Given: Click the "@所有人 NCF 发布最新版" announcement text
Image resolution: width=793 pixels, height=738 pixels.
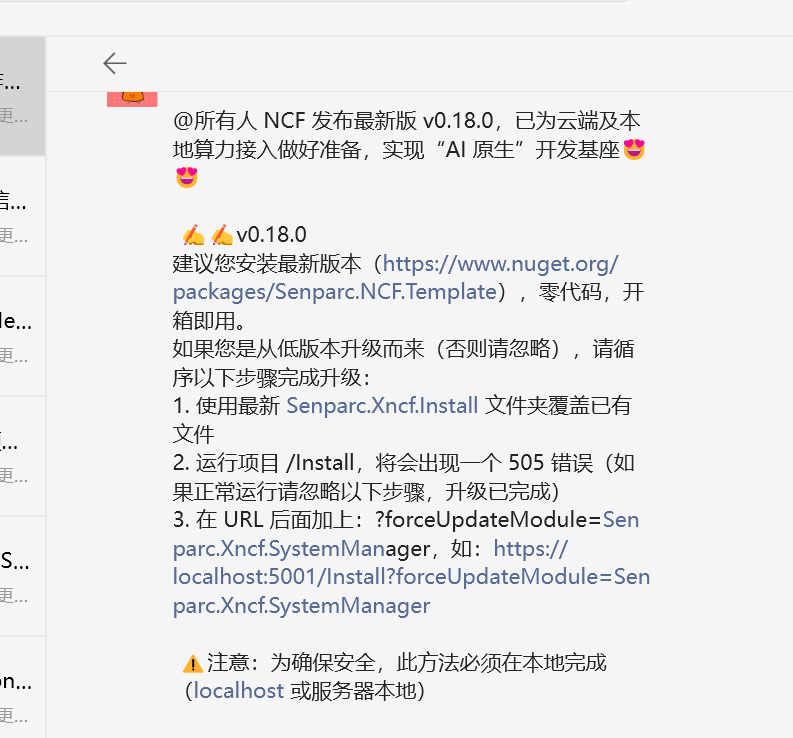Looking at the screenshot, I should [x=295, y=120].
